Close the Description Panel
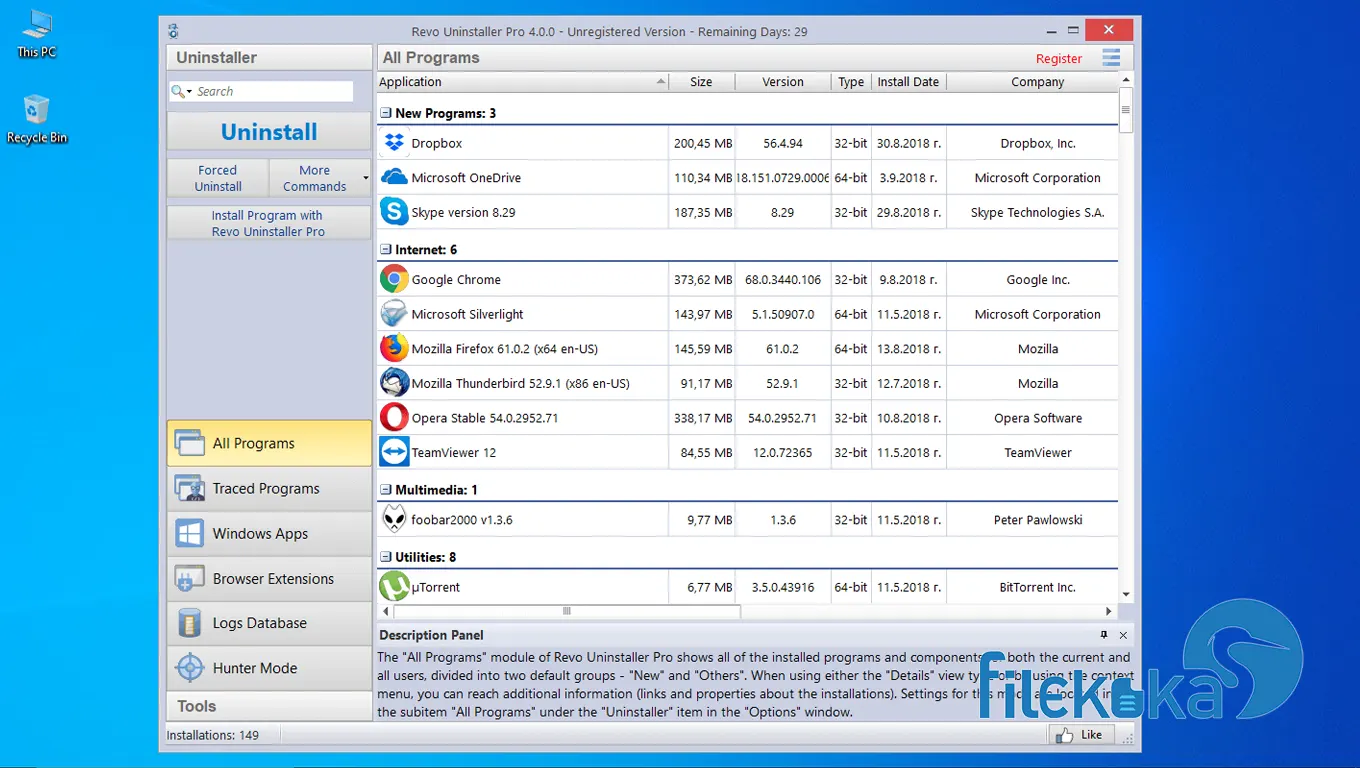Viewport: 1360px width, 768px height. (1123, 635)
